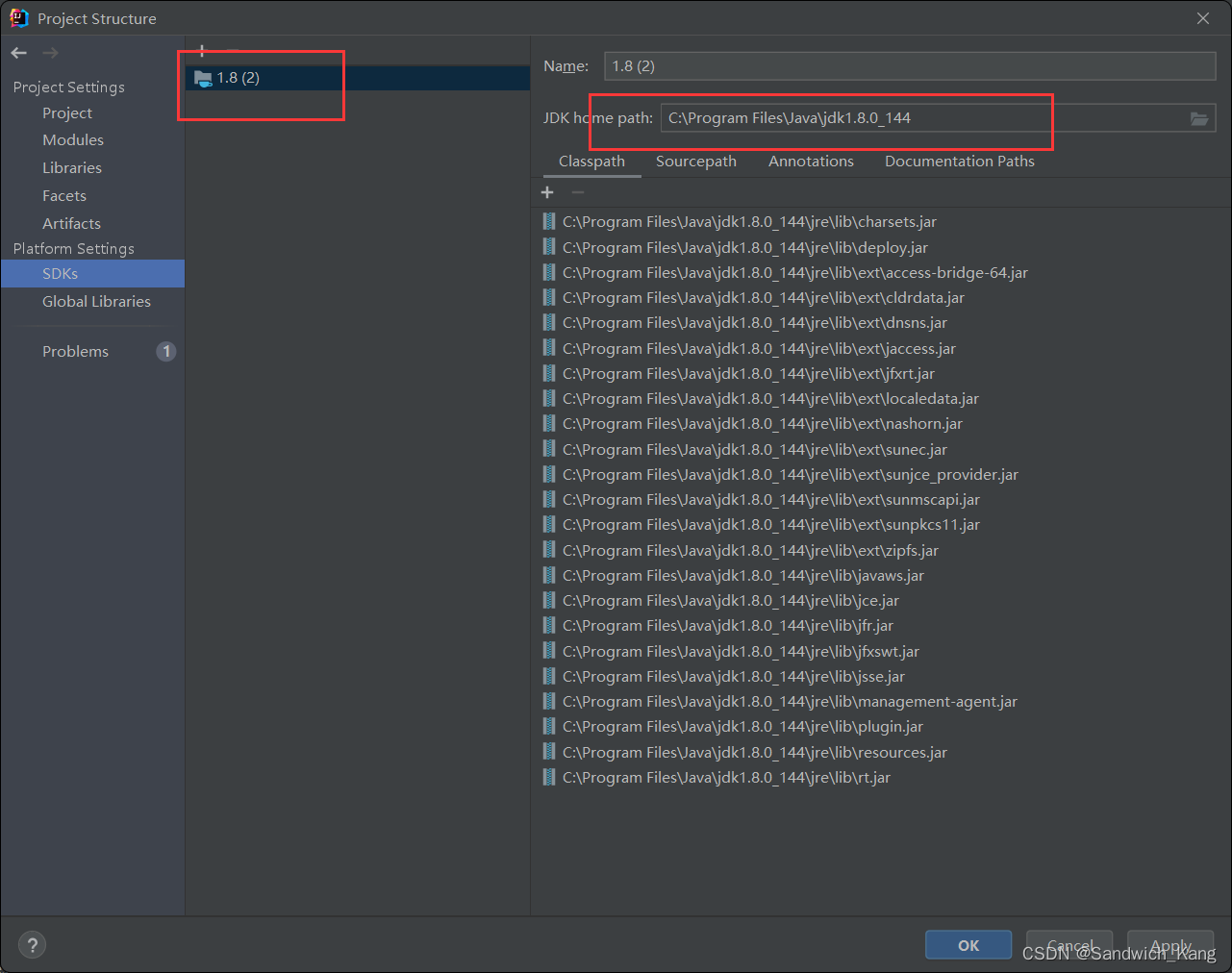Click the OK button

(x=968, y=945)
